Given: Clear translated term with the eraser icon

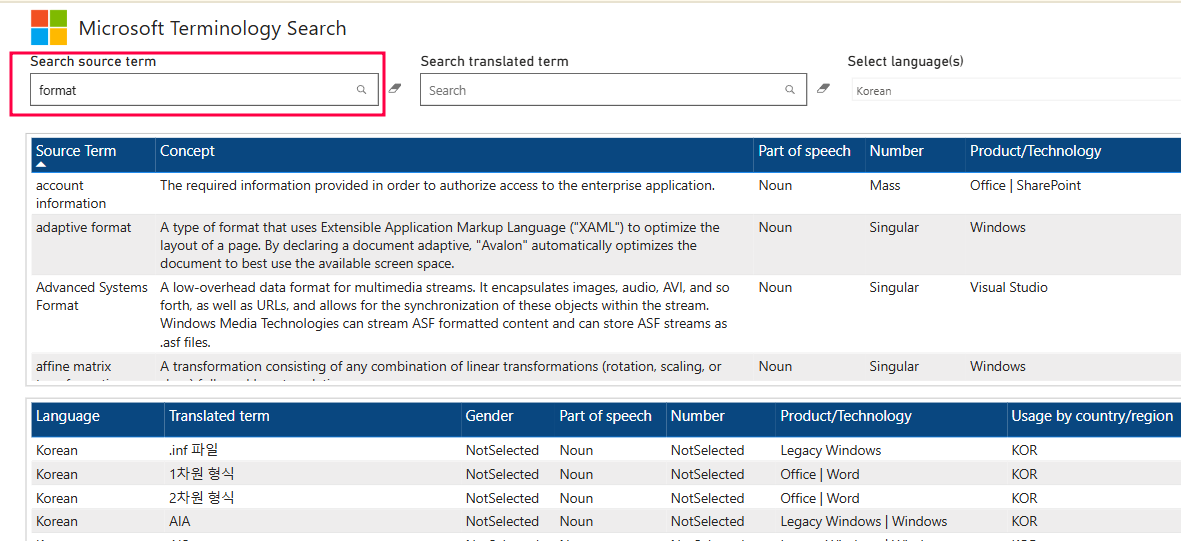Looking at the screenshot, I should click(823, 89).
